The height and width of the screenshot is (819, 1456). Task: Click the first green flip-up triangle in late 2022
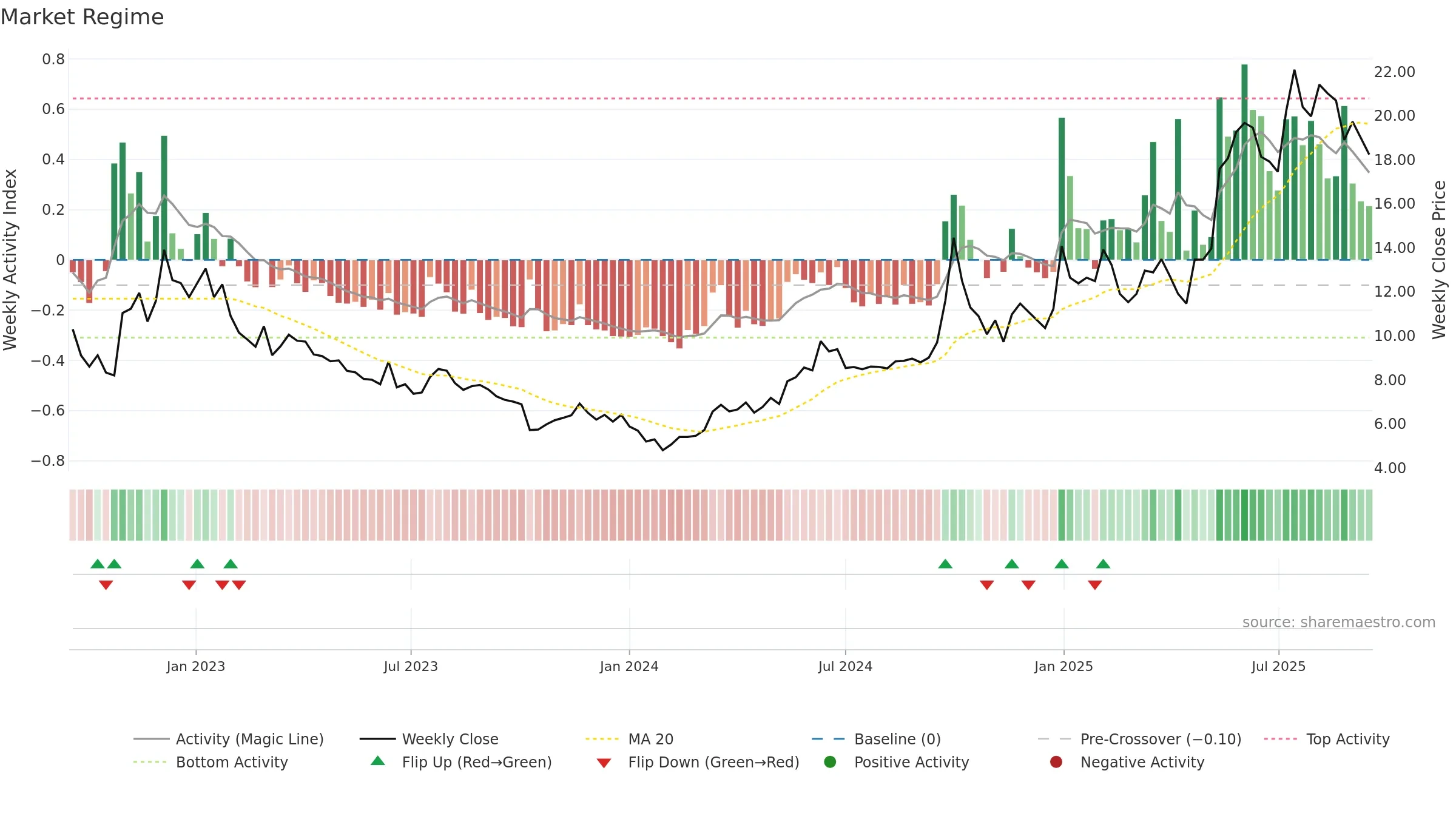[97, 564]
